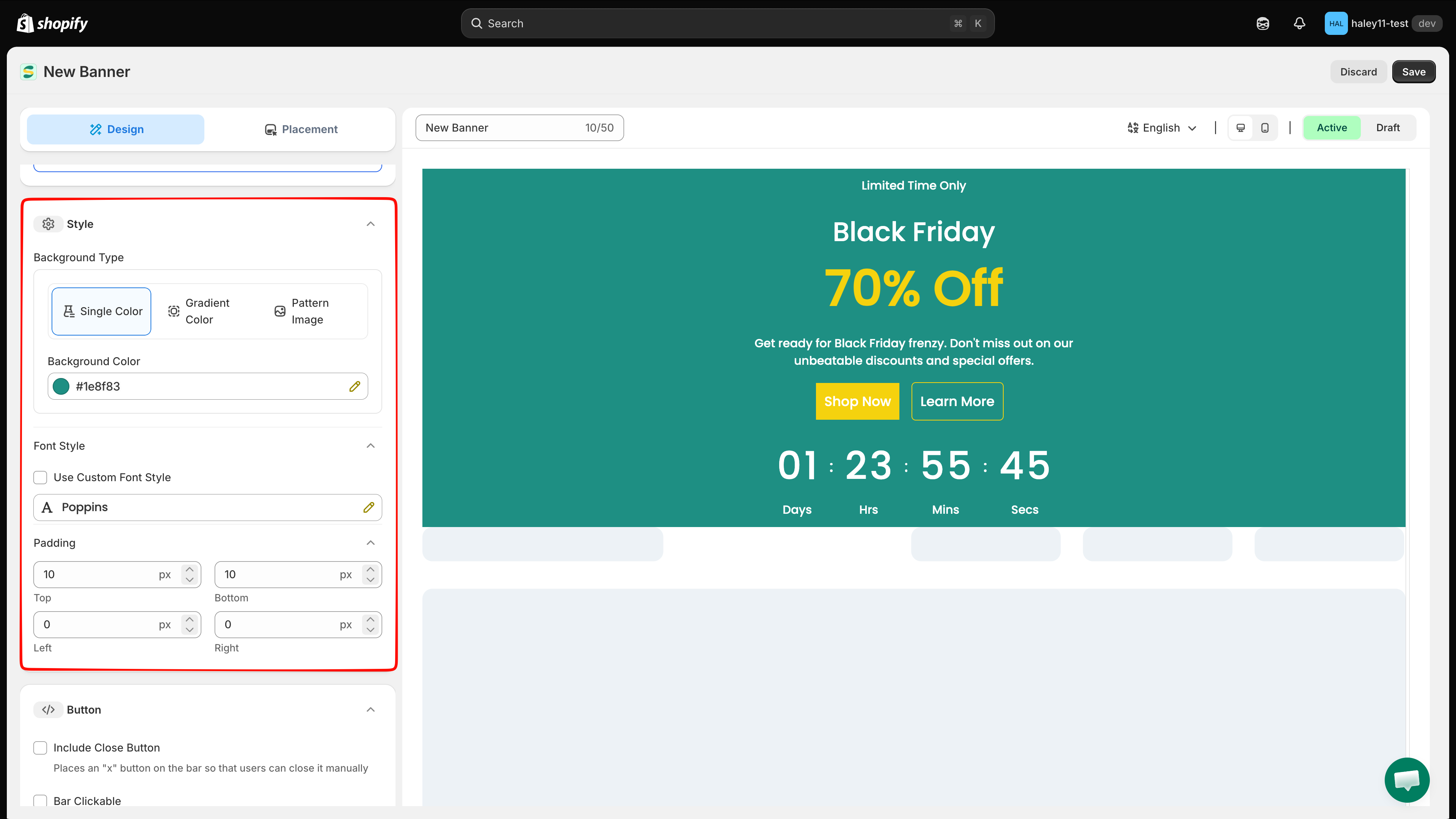Click the Button section code icon
Viewport: 1456px width, 819px height.
pyautogui.click(x=49, y=709)
